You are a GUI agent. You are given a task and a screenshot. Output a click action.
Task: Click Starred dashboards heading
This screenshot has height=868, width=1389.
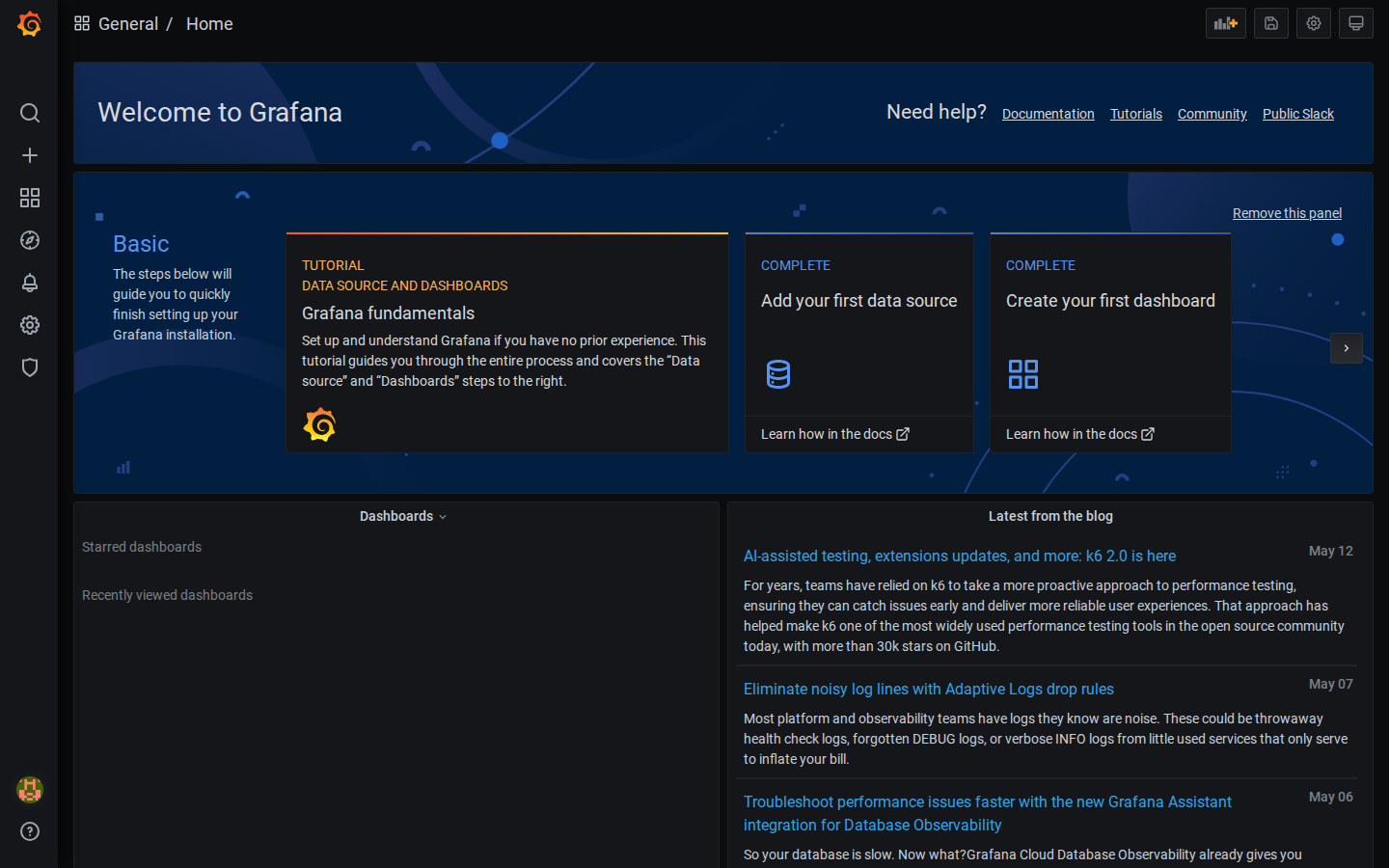pyautogui.click(x=142, y=547)
